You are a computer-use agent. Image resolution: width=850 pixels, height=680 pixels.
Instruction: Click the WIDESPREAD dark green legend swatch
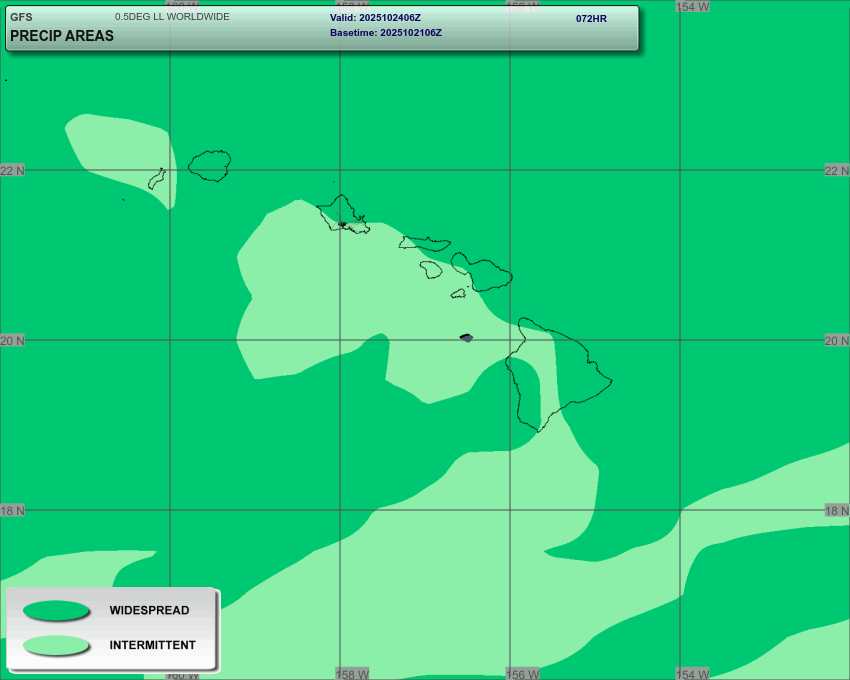[x=56, y=610]
